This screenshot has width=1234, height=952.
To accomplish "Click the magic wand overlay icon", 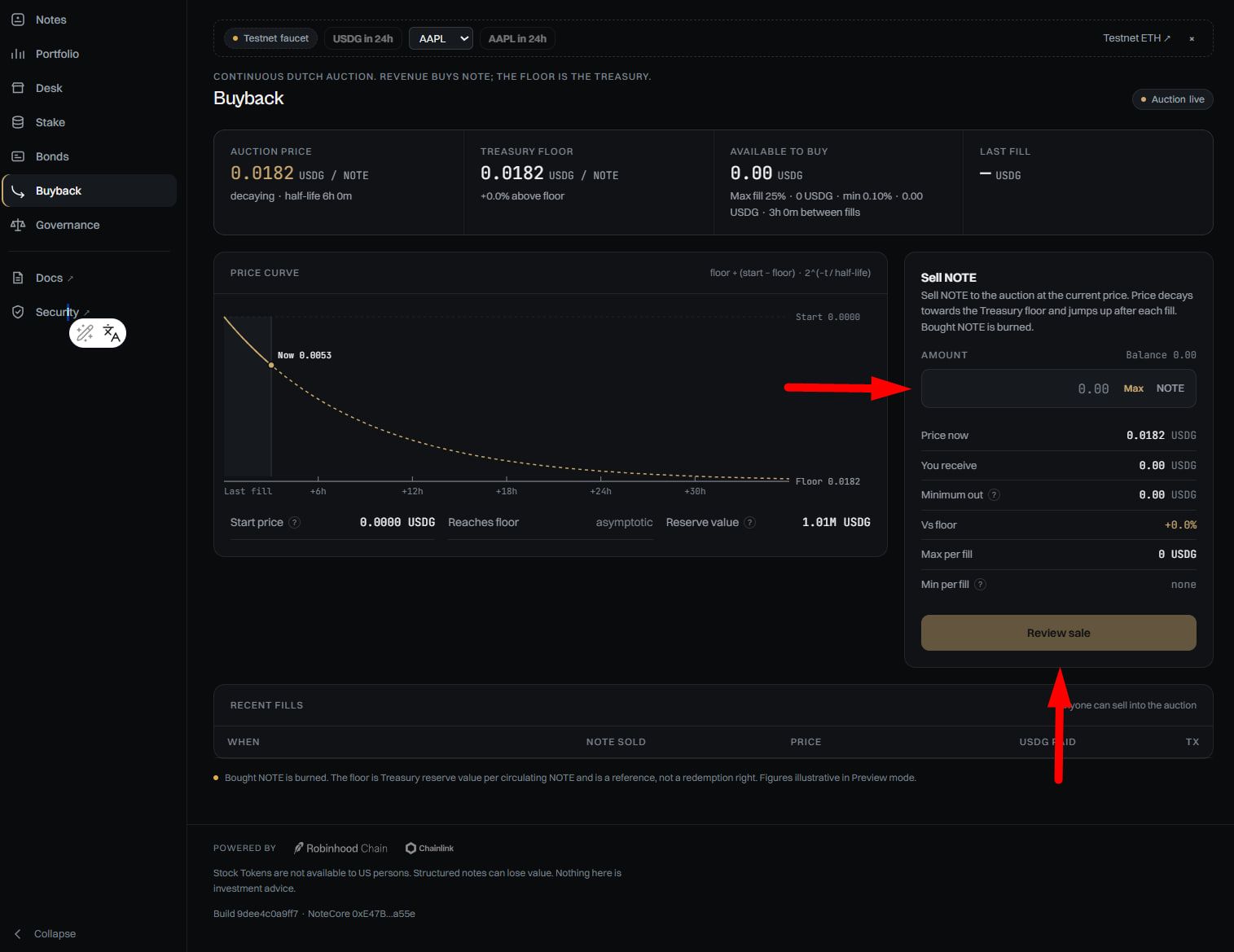I will pyautogui.click(x=85, y=332).
